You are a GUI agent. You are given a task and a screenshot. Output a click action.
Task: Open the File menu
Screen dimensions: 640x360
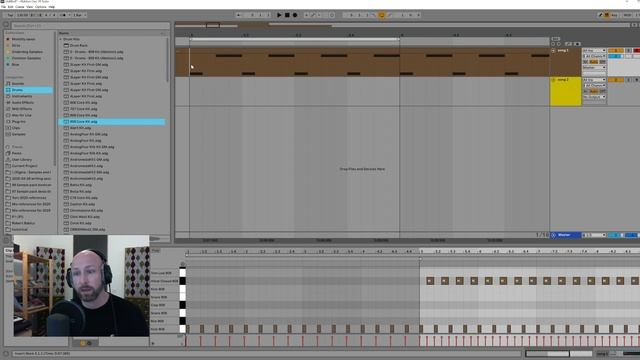pos(3,7)
